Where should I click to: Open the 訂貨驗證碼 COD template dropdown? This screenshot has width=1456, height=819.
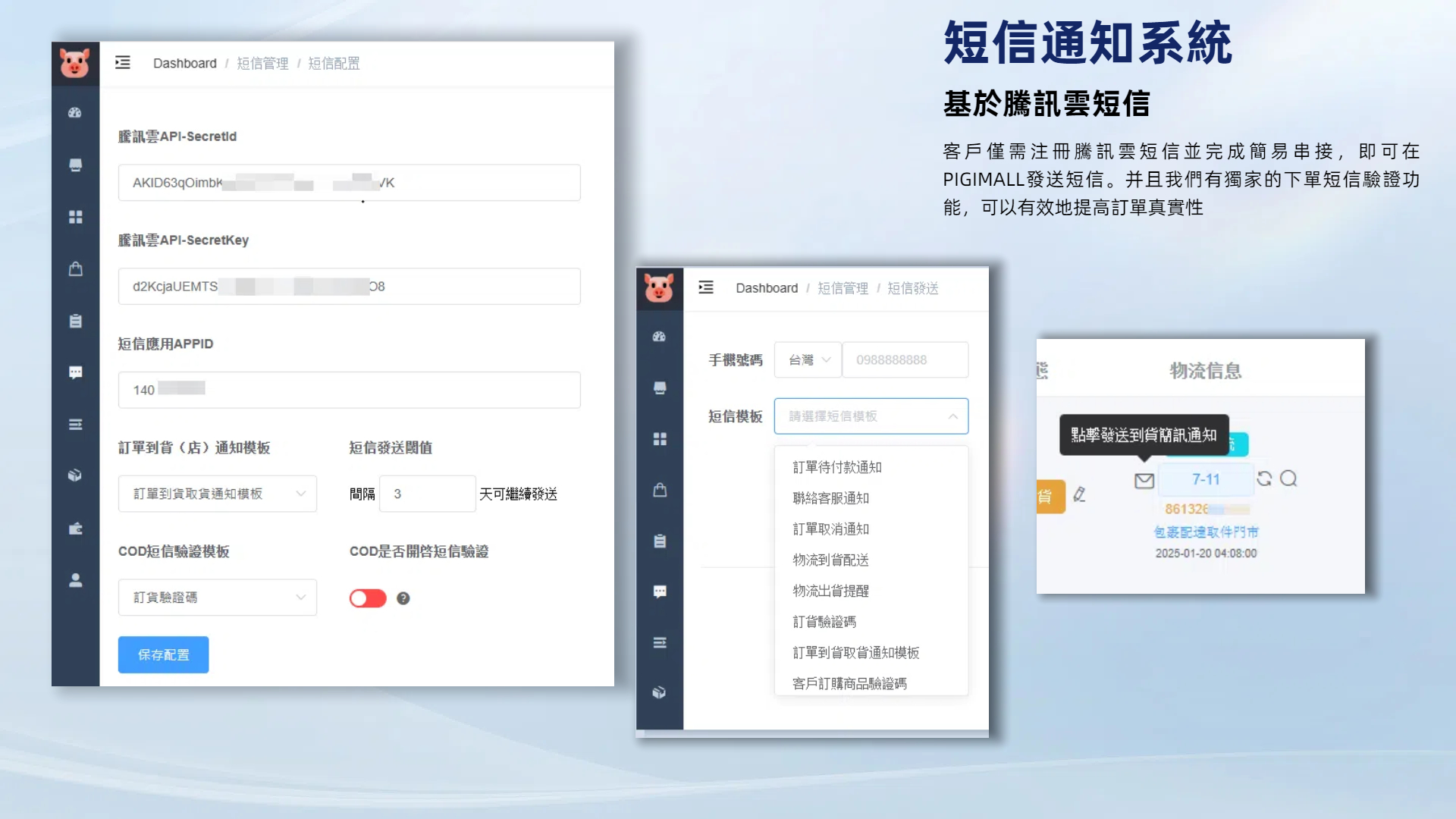(218, 598)
